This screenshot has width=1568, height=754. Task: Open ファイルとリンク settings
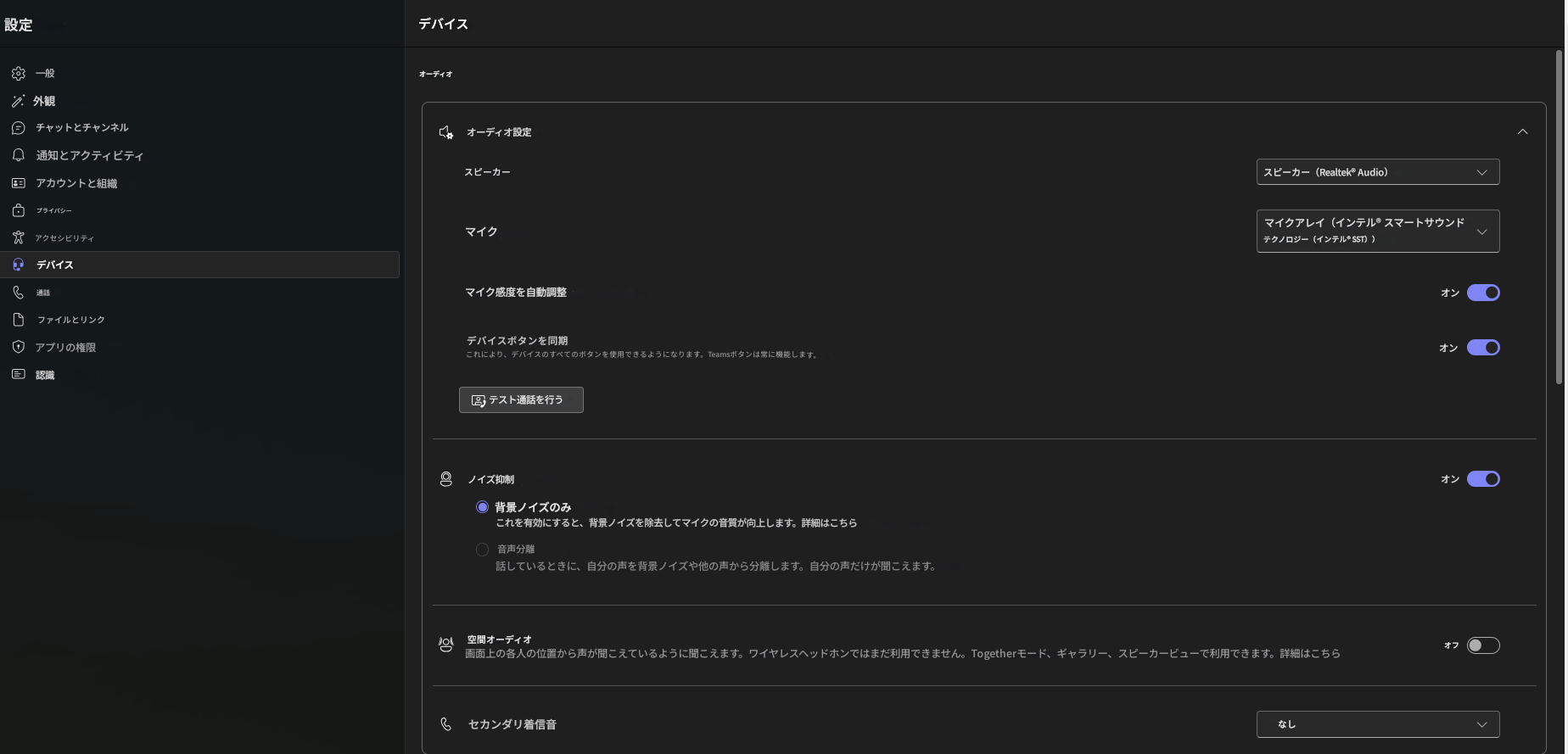tap(199, 320)
